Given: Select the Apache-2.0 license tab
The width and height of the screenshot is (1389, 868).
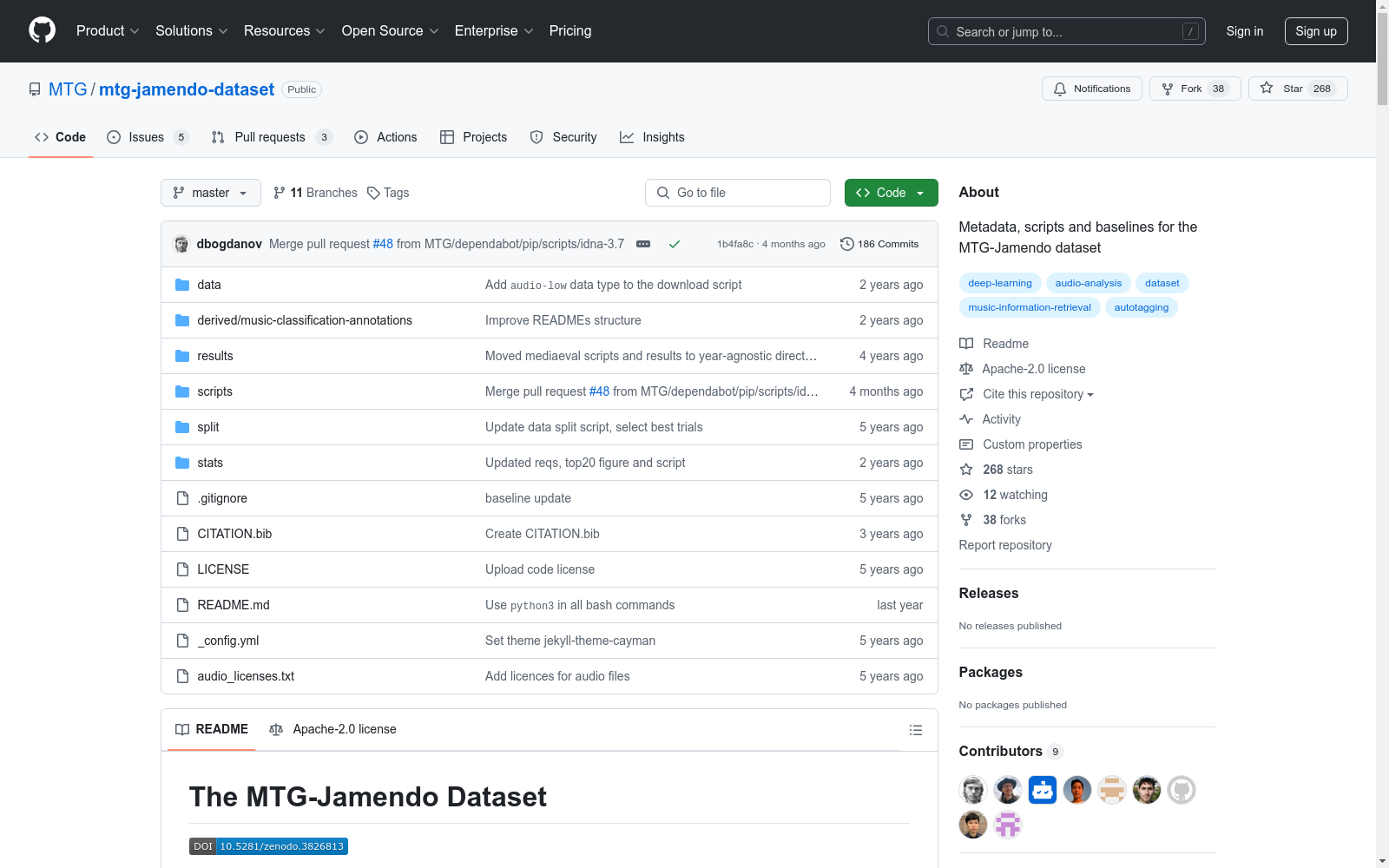Looking at the screenshot, I should click(x=333, y=730).
